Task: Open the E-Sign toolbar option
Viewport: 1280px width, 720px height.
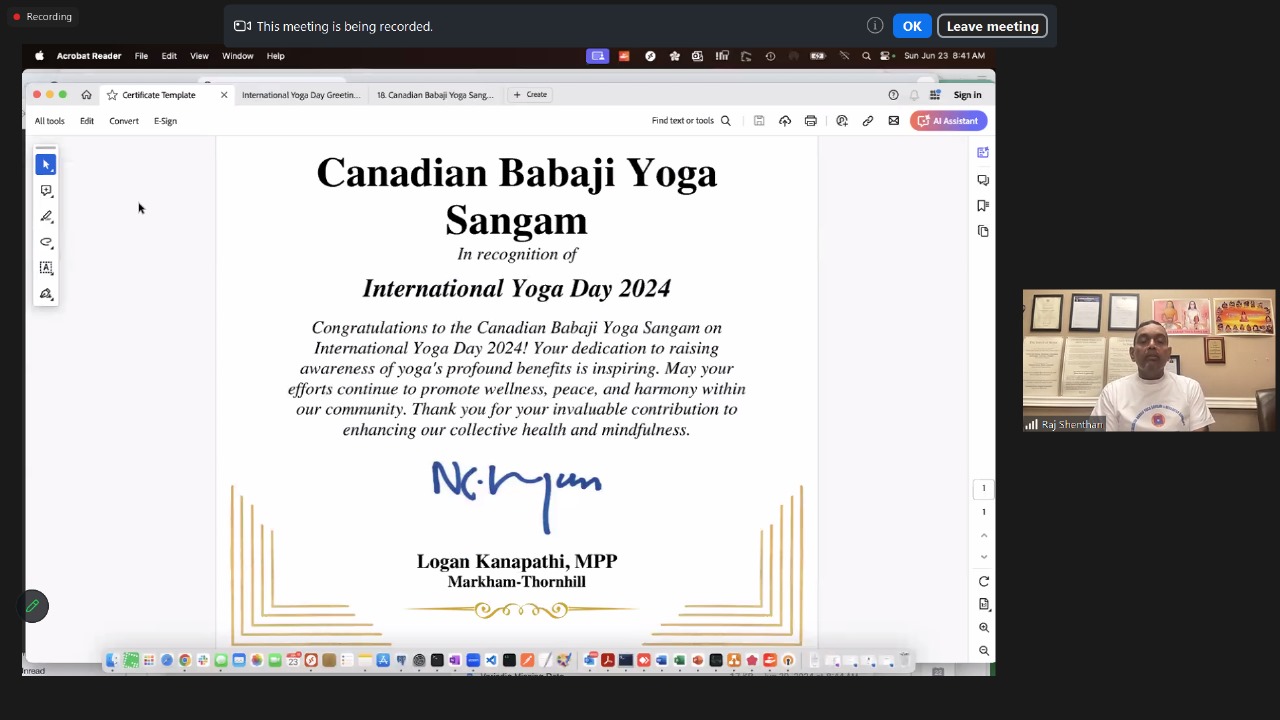Action: 165,121
